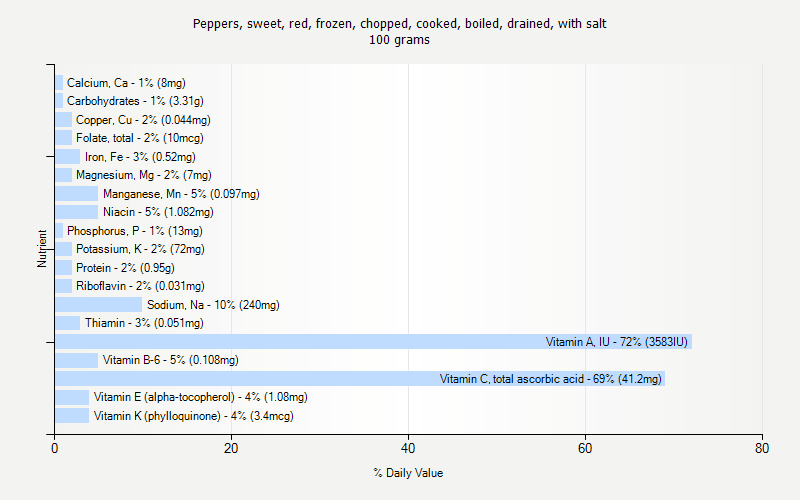Viewport: 800px width, 500px height.
Task: Click the x-axis tick label '80'
Action: click(x=762, y=448)
